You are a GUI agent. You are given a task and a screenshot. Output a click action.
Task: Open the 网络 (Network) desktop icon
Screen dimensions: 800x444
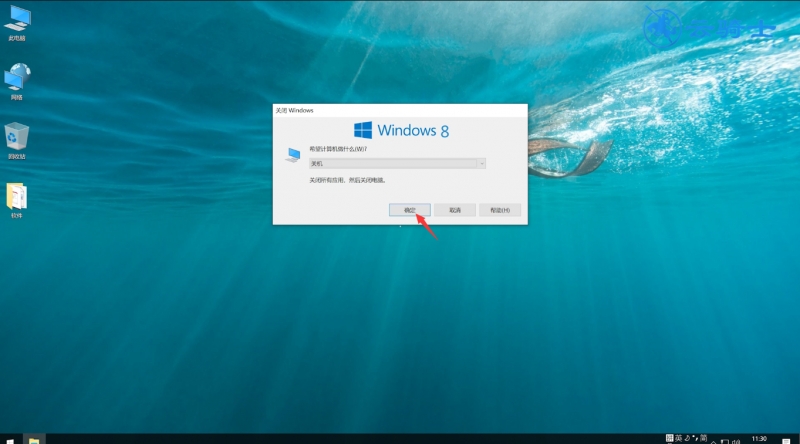click(x=17, y=82)
